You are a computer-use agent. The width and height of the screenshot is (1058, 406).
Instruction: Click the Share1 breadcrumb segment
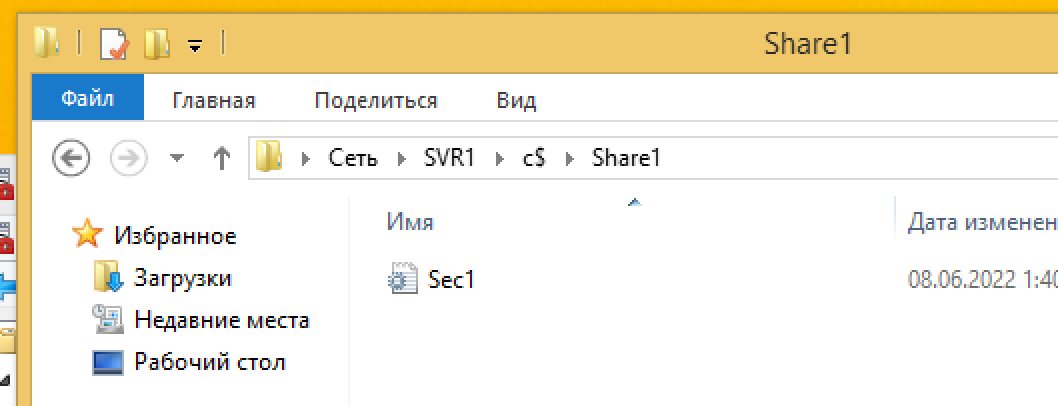coord(626,158)
